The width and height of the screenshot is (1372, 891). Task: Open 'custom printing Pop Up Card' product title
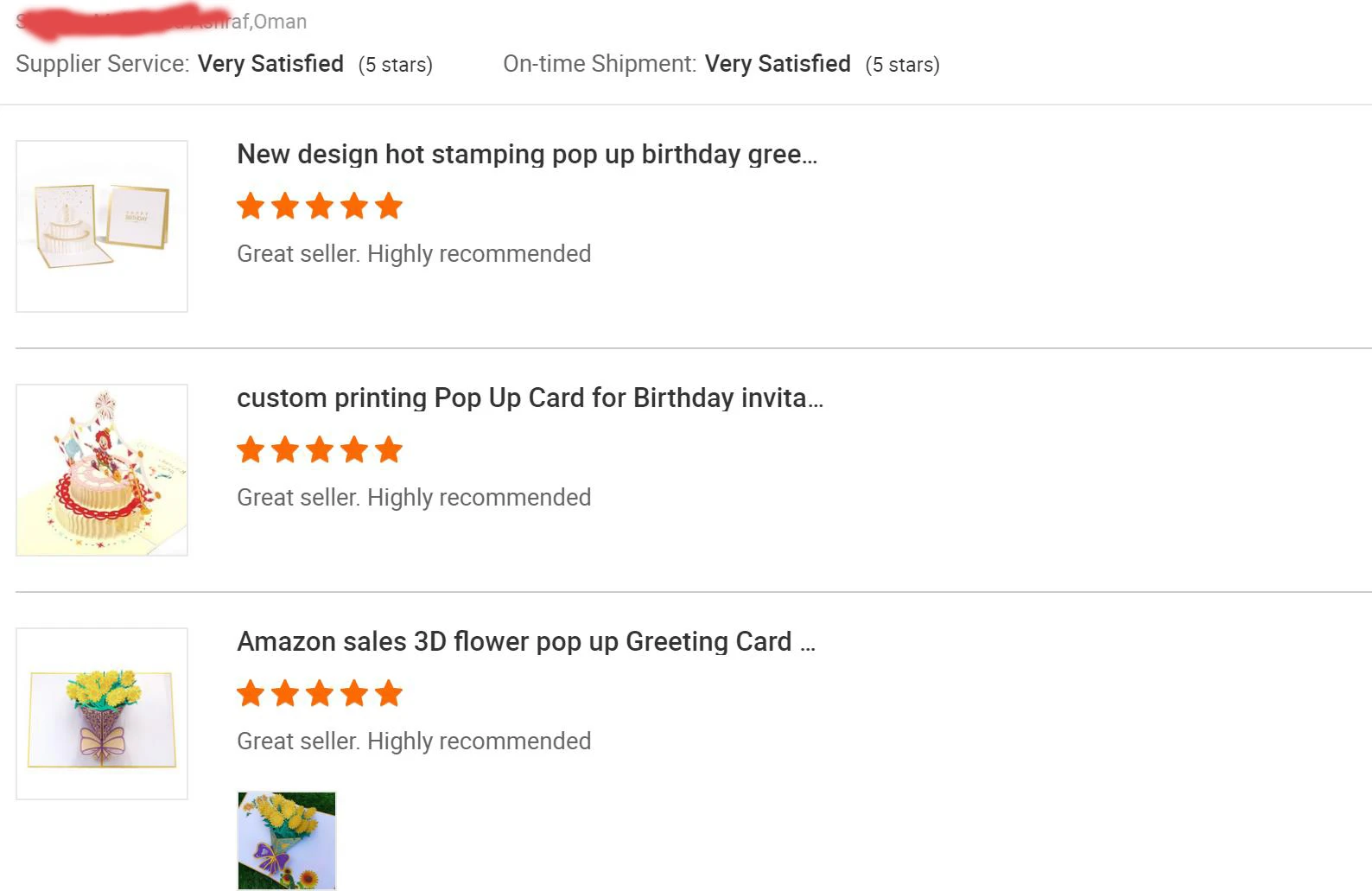(x=530, y=398)
